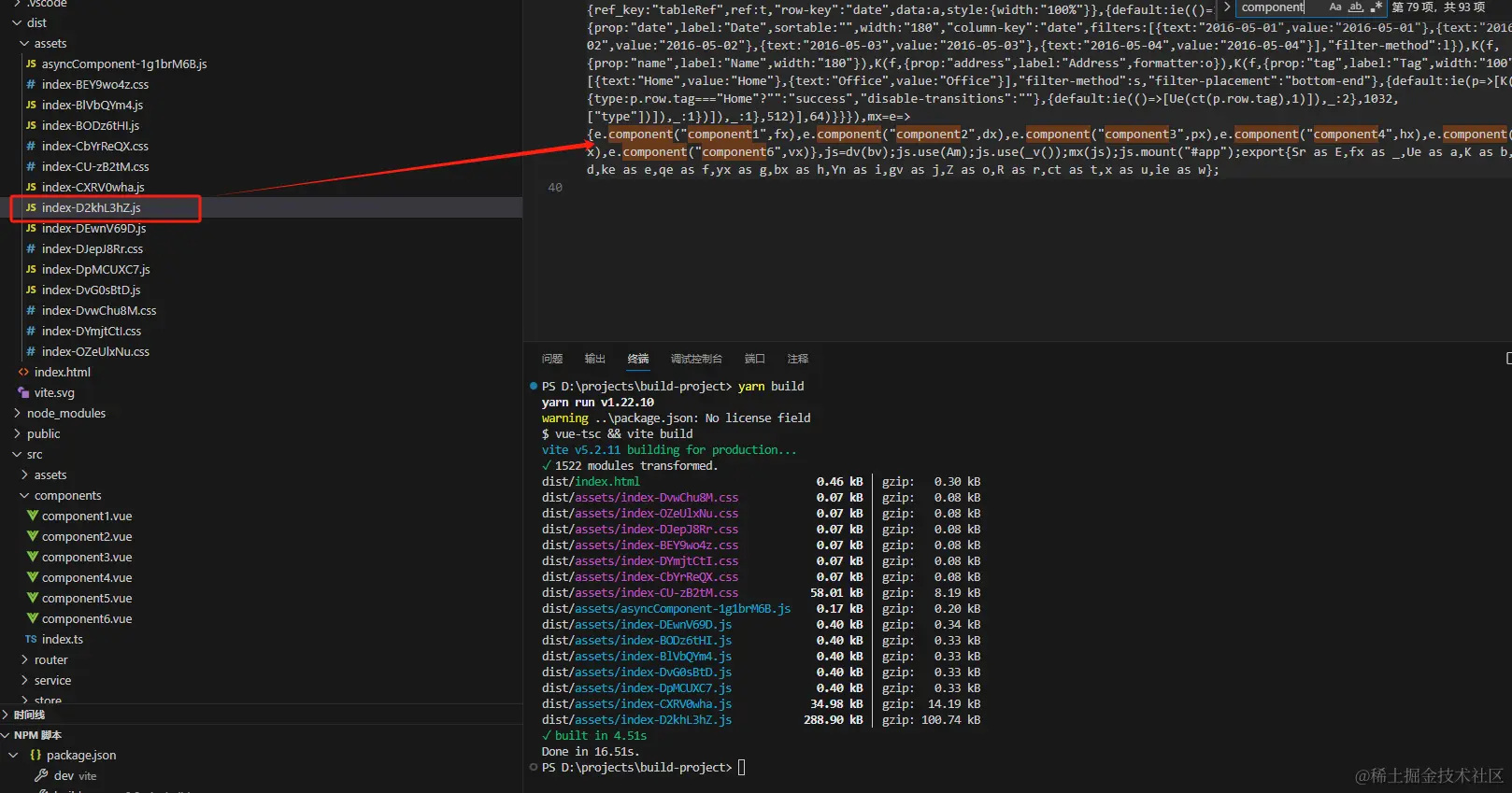The width and height of the screenshot is (1512, 793).
Task: Click the Vue icon of component2.vue
Action: (33, 536)
